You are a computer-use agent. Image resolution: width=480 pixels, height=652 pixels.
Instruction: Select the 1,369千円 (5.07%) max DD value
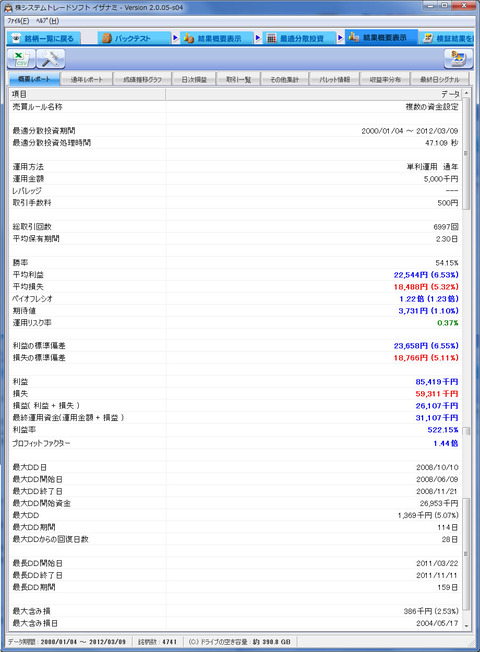click(428, 515)
